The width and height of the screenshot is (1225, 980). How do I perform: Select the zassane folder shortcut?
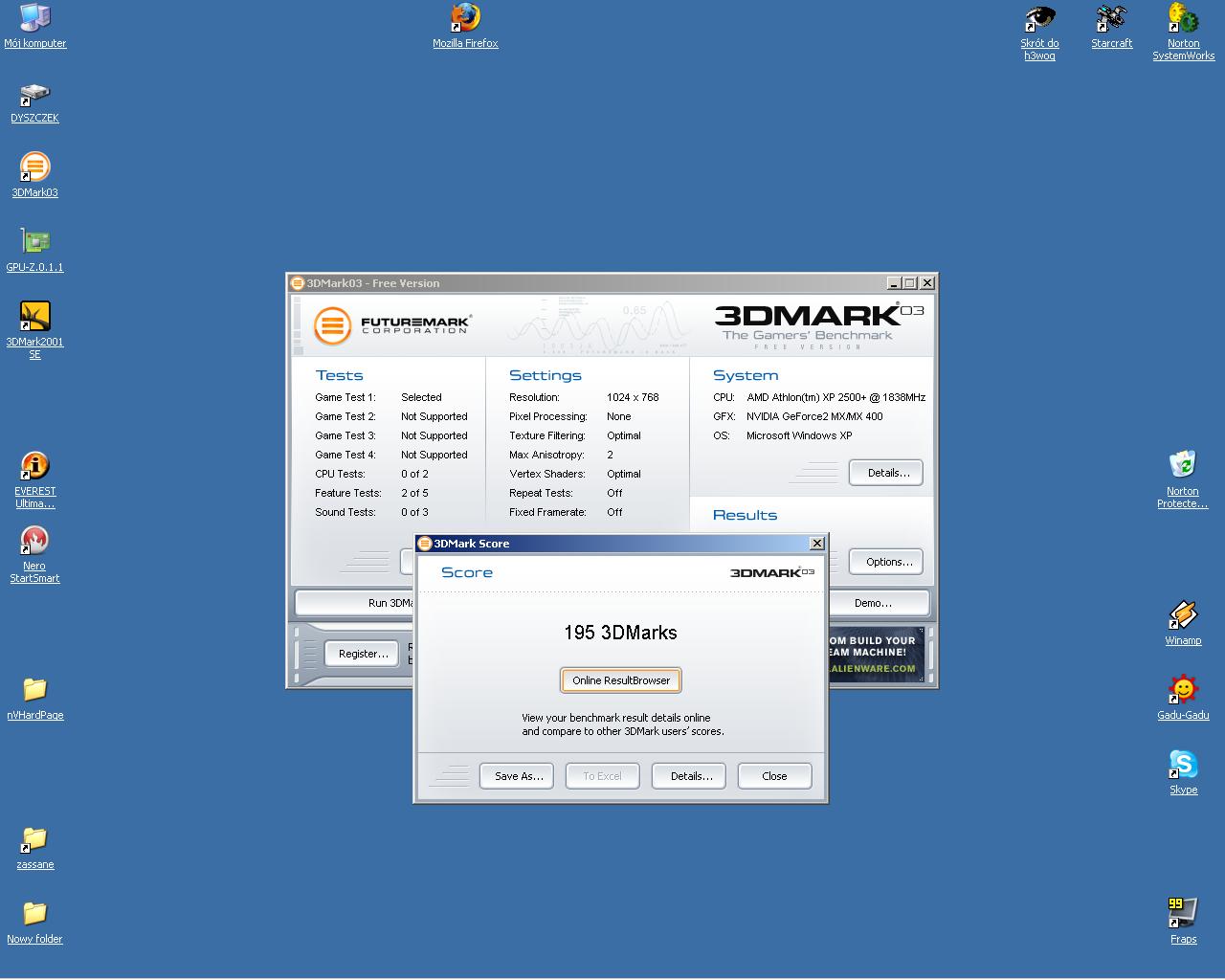click(34, 847)
